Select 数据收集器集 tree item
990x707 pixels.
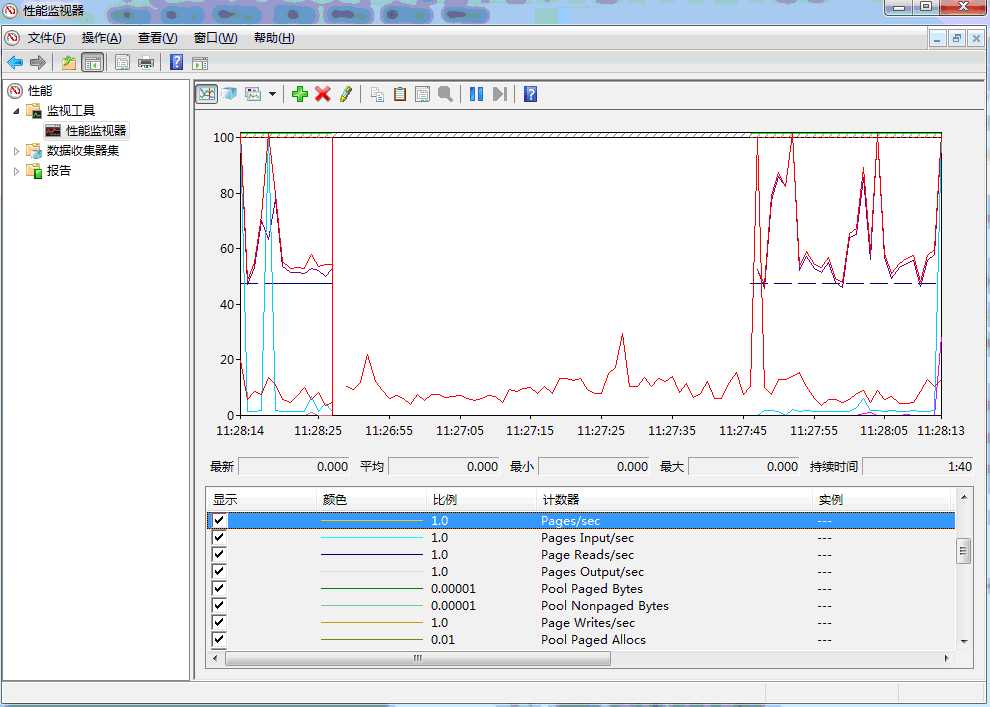83,151
